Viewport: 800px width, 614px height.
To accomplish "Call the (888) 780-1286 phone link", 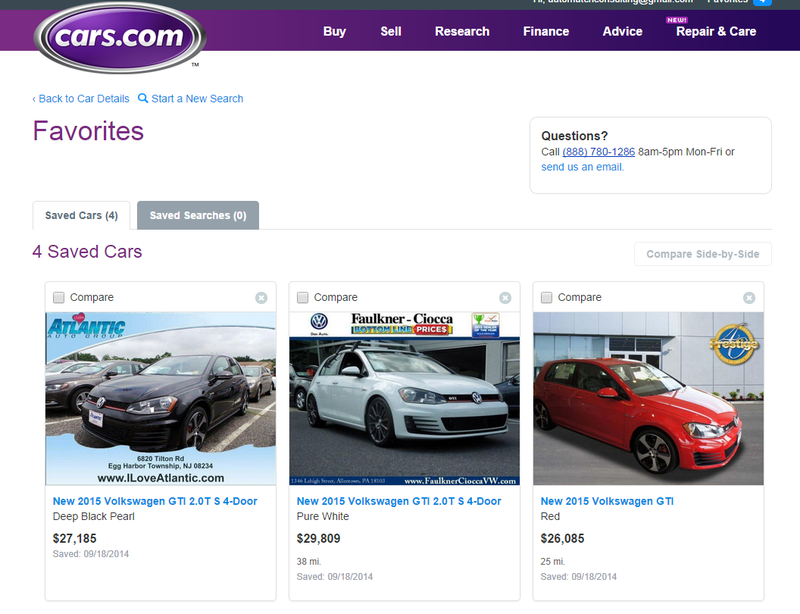I will [598, 152].
